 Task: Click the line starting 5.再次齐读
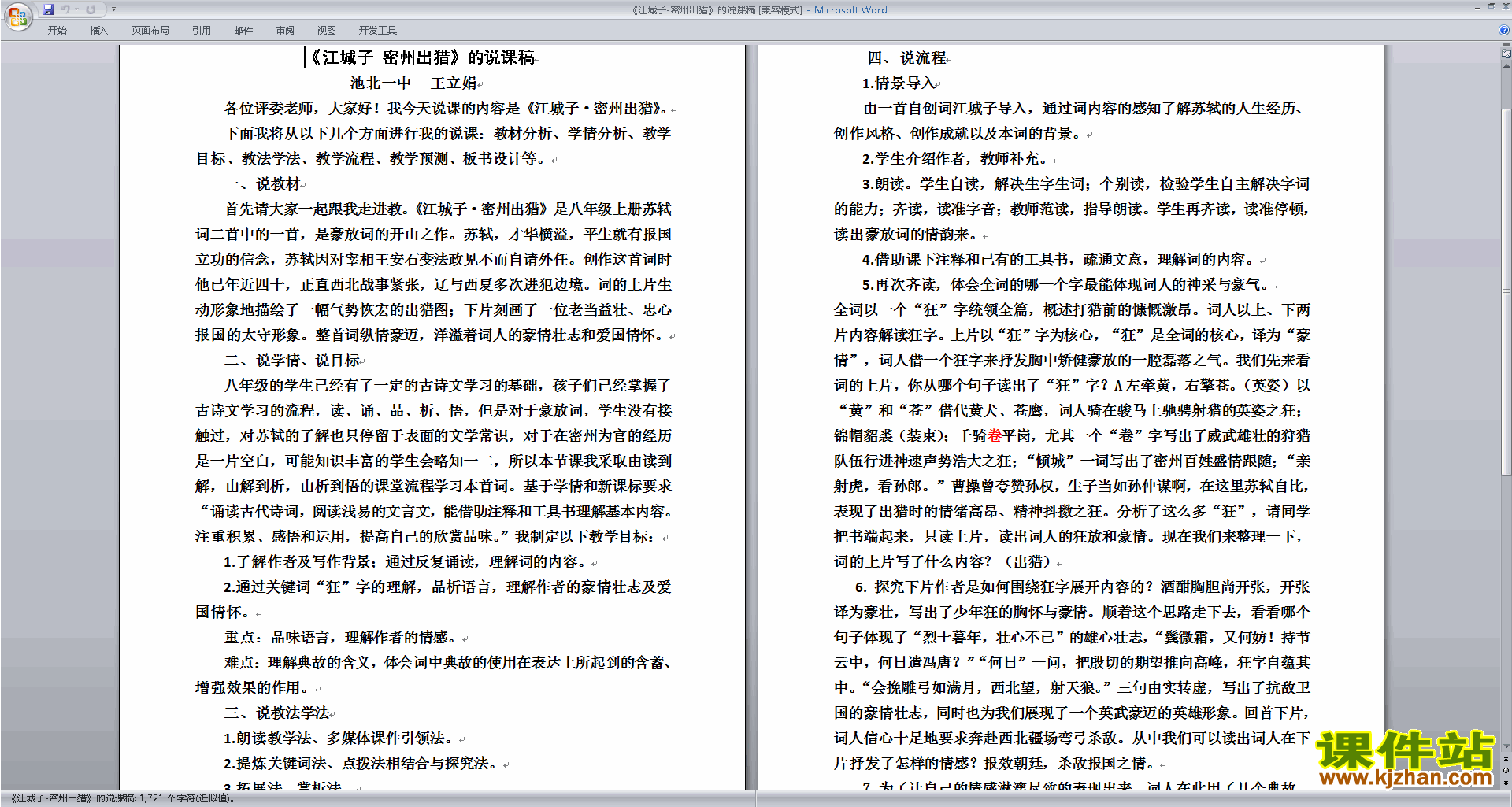pos(1067,284)
